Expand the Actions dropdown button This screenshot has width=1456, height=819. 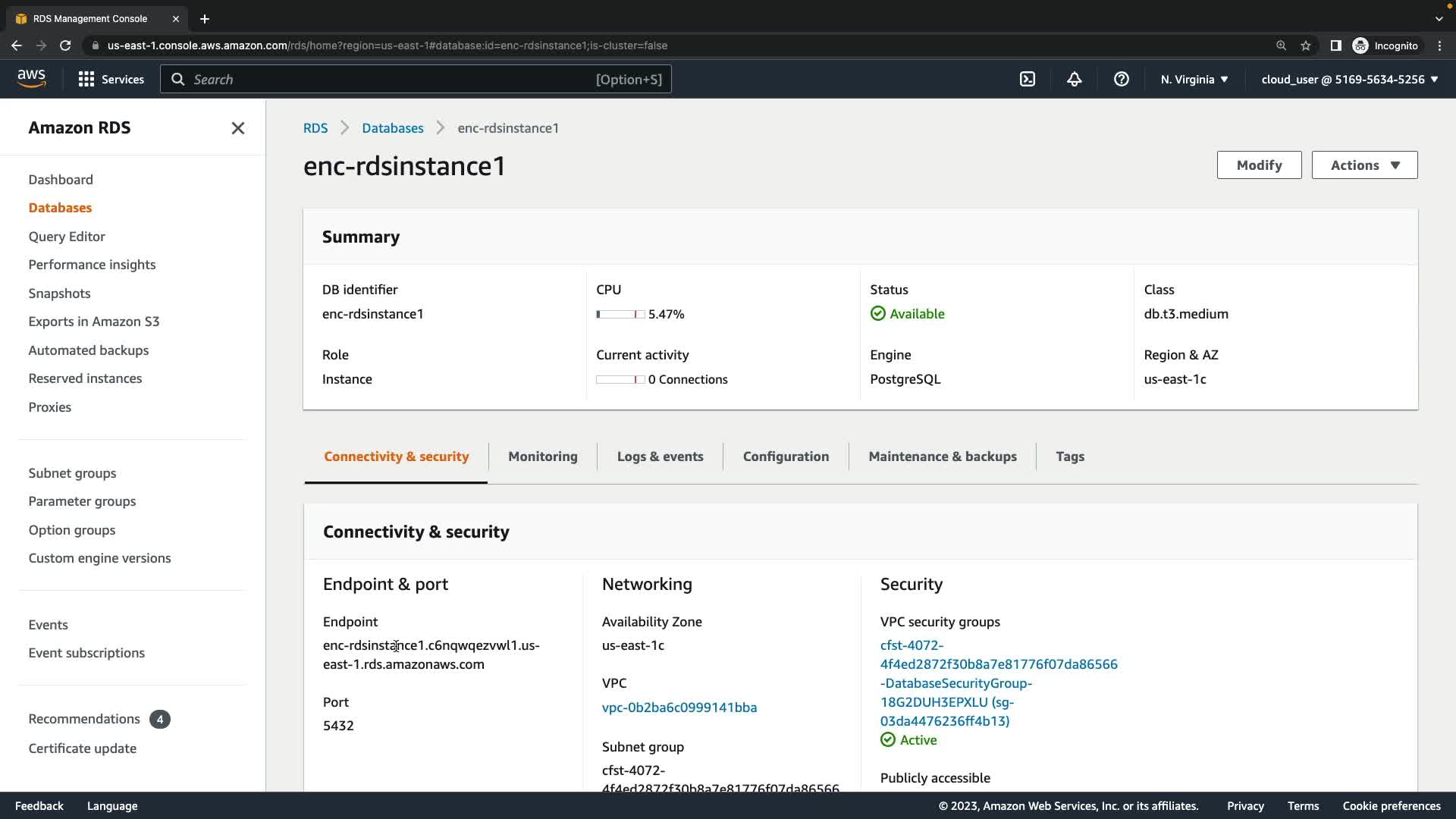(1364, 165)
